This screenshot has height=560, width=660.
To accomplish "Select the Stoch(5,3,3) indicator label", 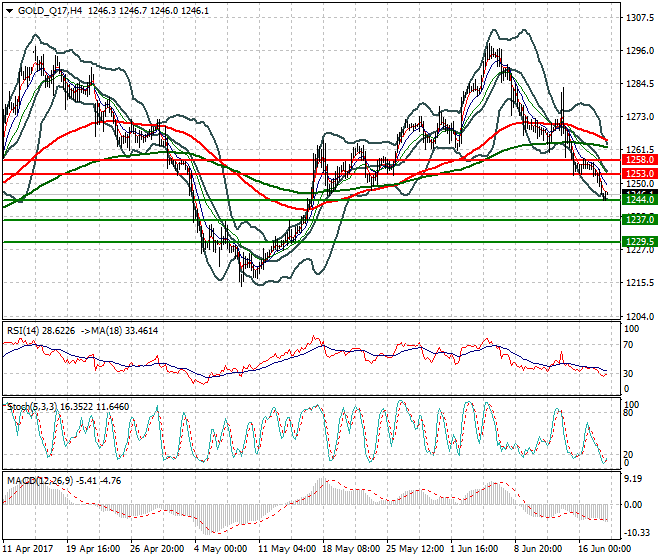I will [x=32, y=407].
